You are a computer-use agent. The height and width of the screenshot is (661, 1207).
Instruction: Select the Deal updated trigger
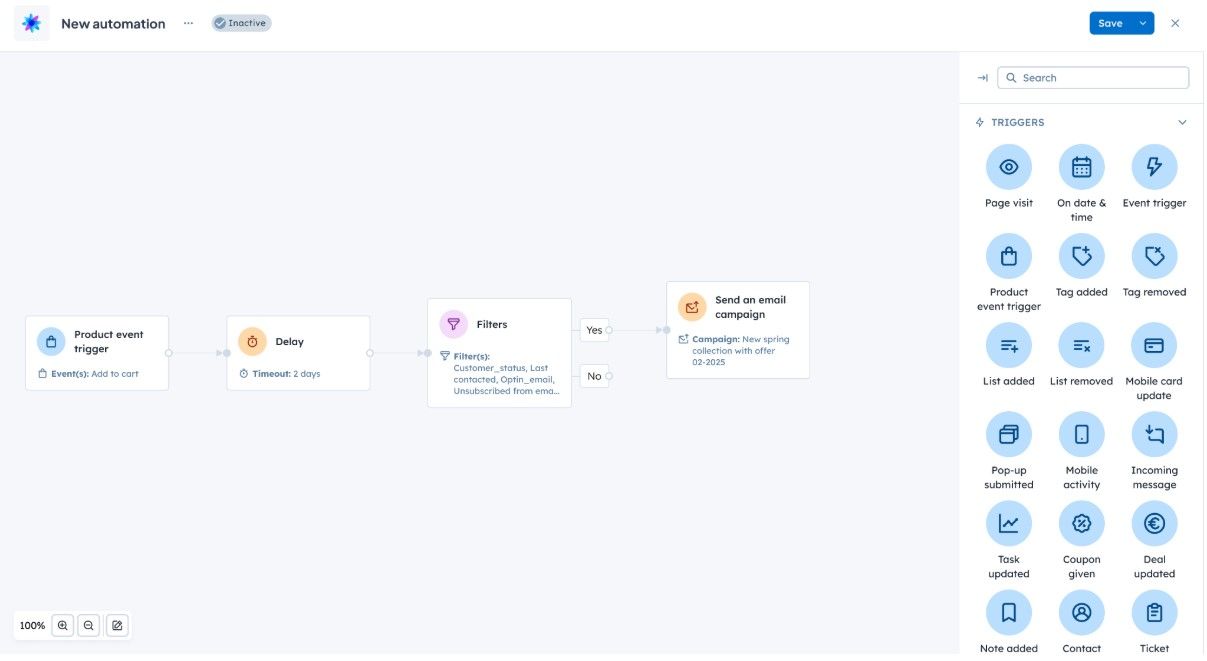click(x=1154, y=523)
